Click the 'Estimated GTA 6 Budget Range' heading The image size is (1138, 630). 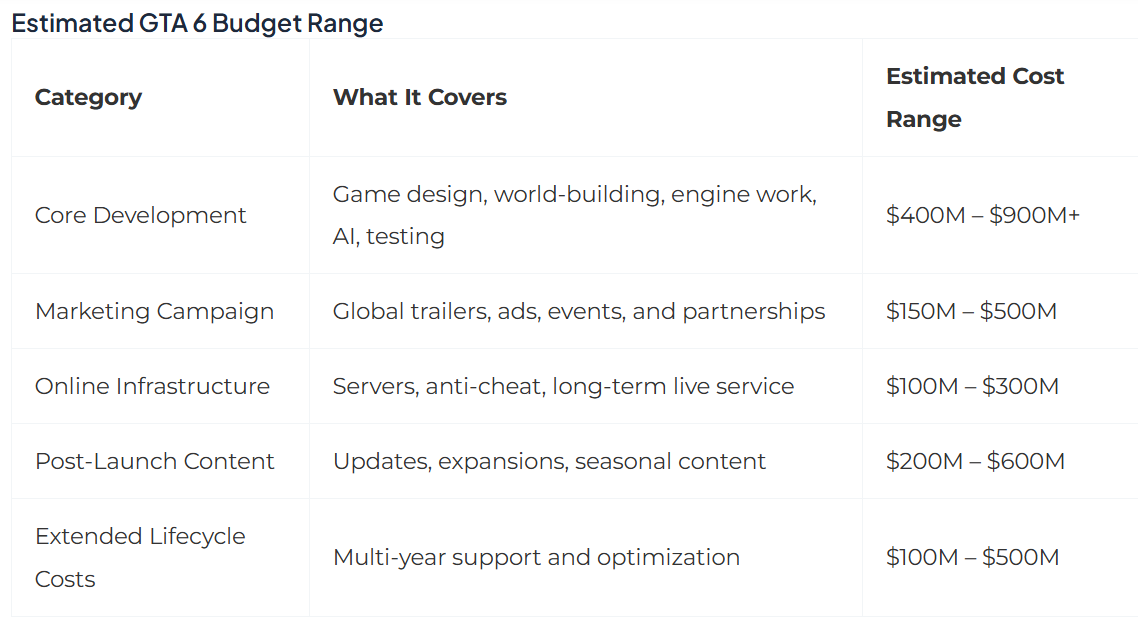(x=197, y=23)
